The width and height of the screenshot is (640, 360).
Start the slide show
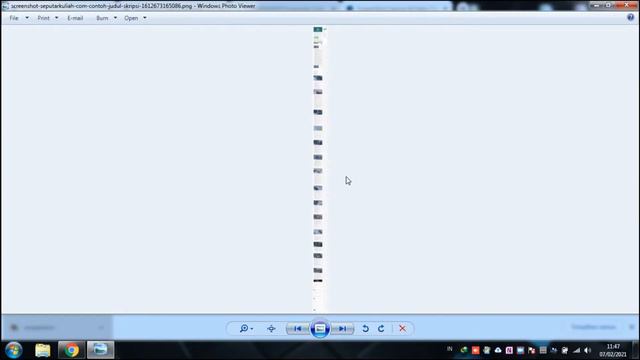[x=320, y=329]
